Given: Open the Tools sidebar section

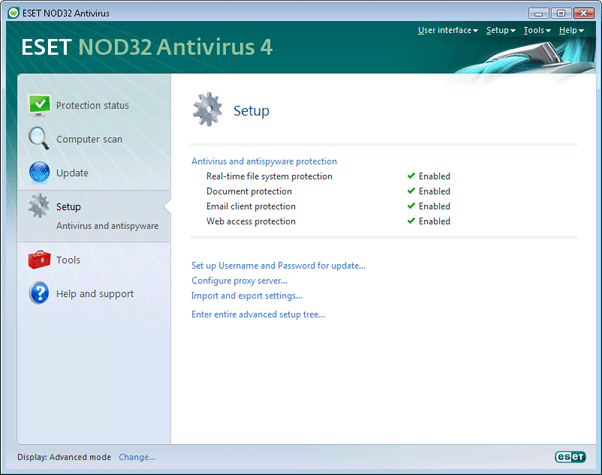Looking at the screenshot, I should (68, 260).
